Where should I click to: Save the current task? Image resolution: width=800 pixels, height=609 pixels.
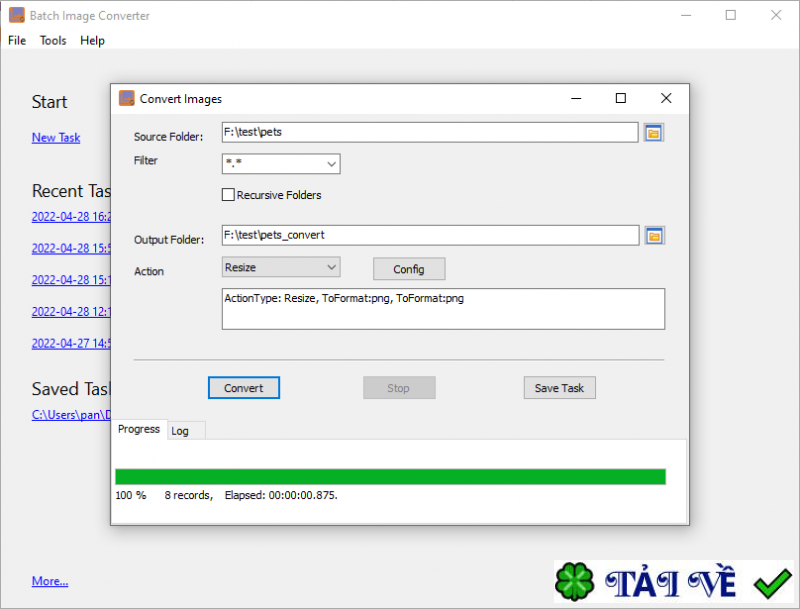559,388
